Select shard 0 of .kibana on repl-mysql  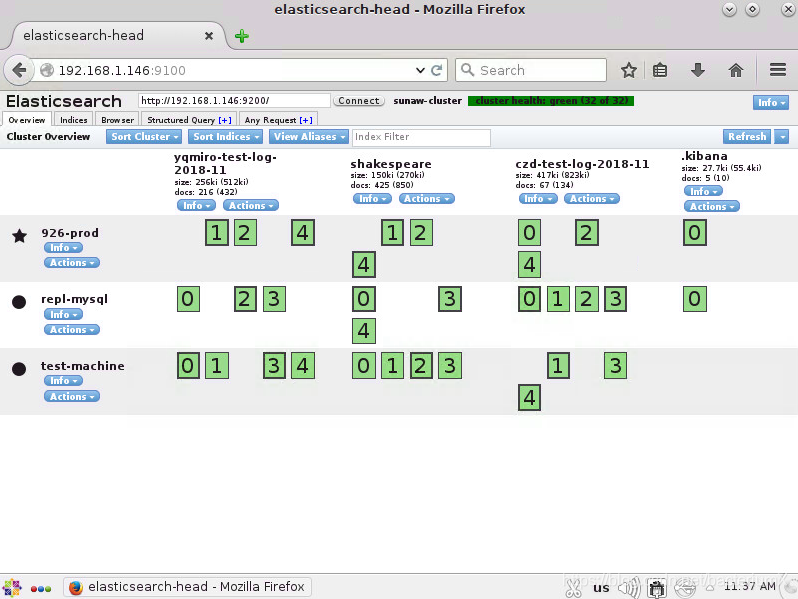point(695,299)
